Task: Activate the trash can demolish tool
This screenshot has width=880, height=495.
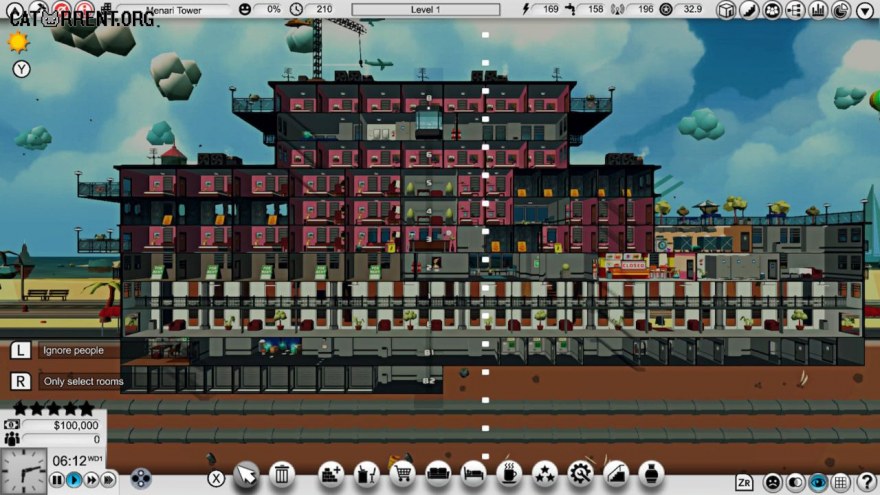Action: pos(282,475)
